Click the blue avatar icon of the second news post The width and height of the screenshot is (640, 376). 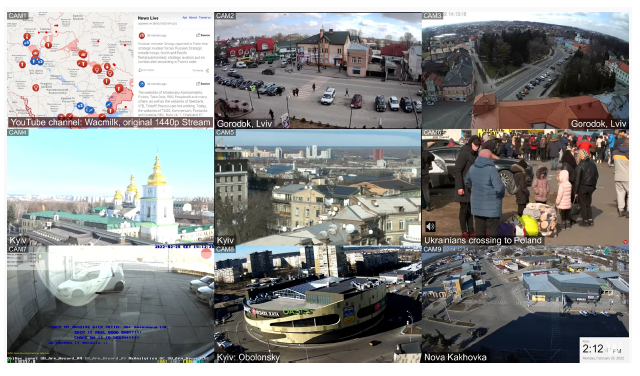(142, 84)
